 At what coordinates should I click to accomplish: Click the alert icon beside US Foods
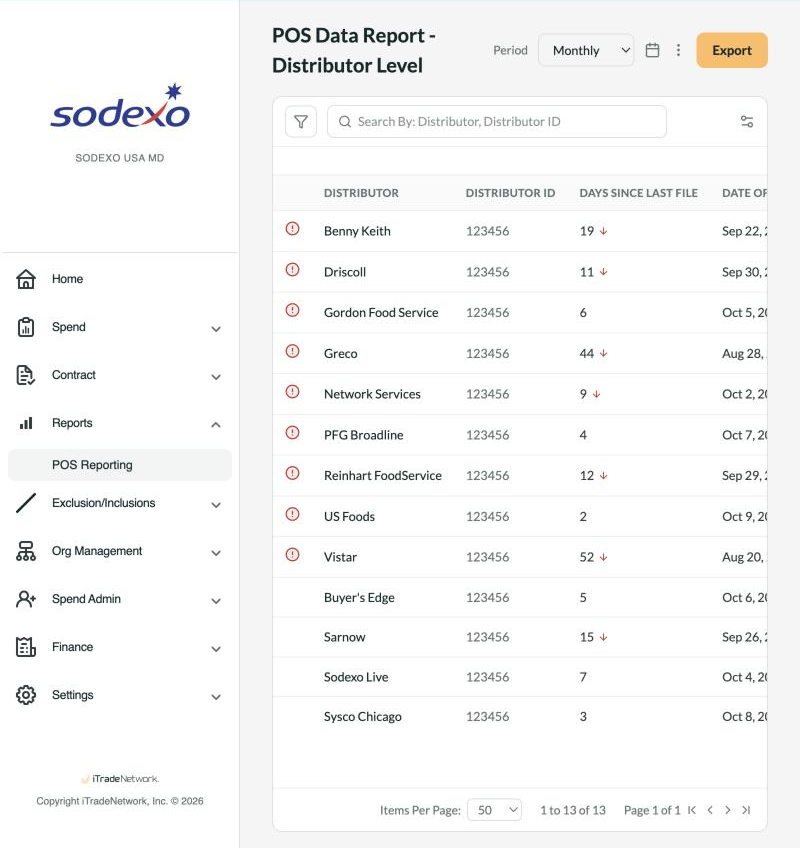293,514
